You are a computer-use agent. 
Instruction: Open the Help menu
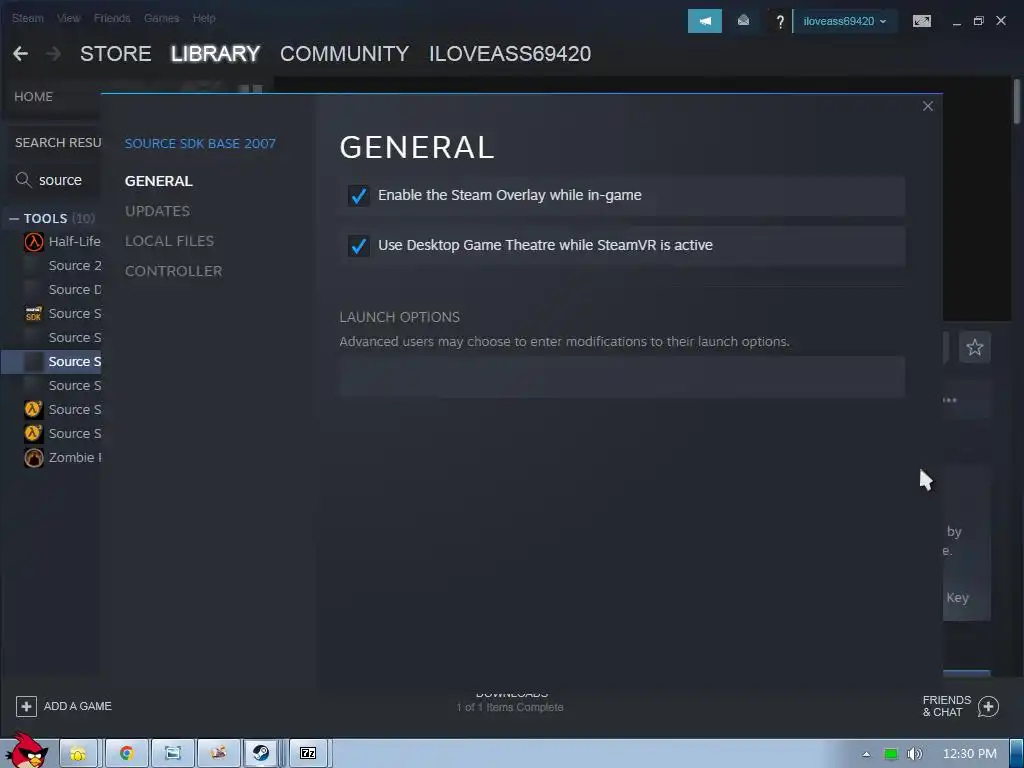tap(204, 18)
